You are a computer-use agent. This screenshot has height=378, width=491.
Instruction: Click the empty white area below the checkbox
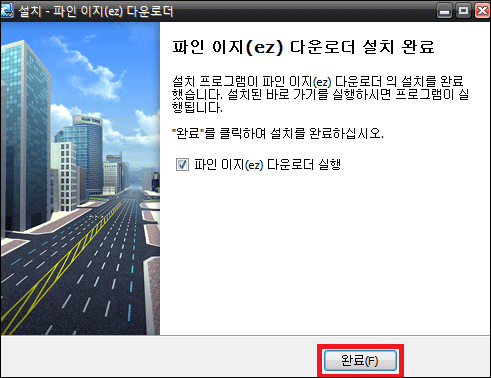[x=325, y=253]
